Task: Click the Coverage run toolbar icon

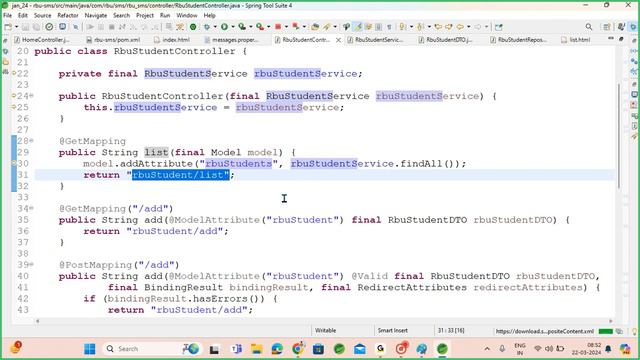Action: click(x=242, y=27)
